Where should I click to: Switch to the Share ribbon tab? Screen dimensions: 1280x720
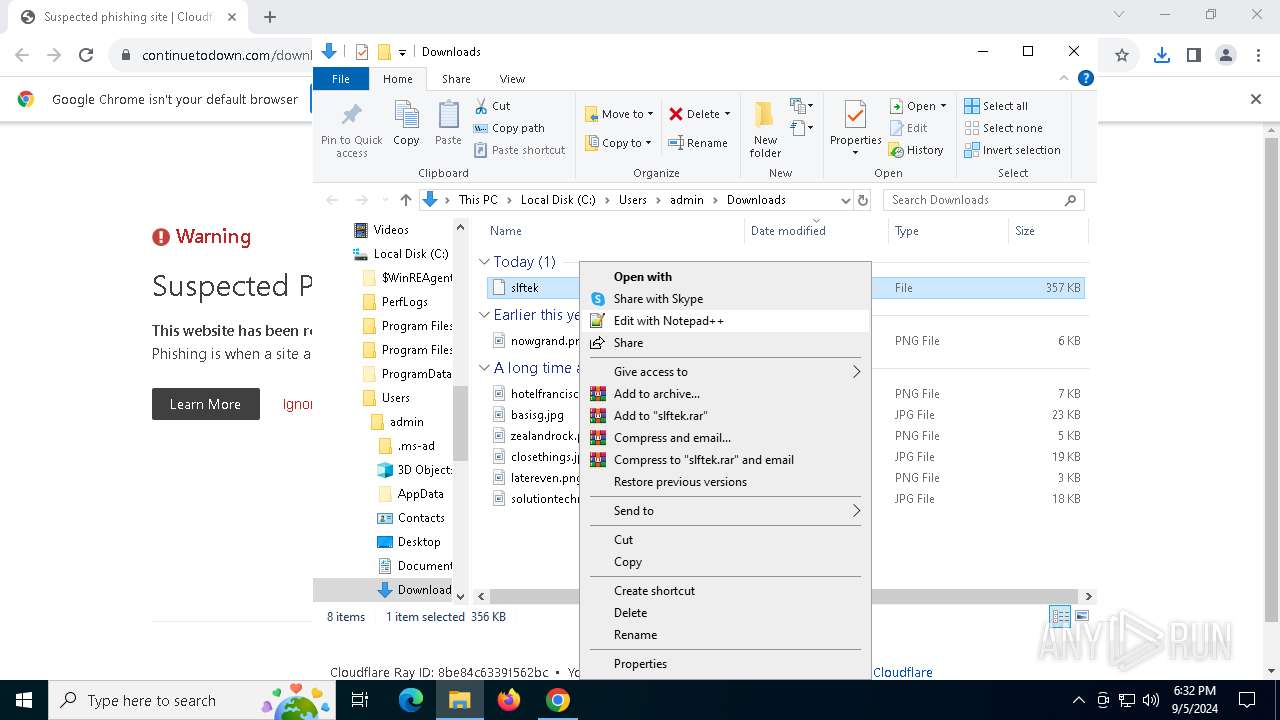click(456, 79)
